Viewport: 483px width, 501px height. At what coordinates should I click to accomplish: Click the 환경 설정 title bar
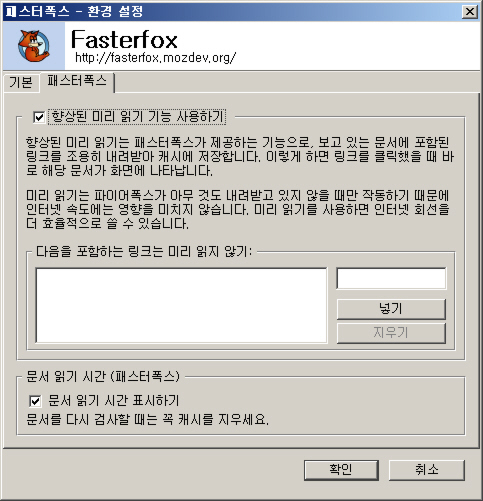(x=233, y=12)
